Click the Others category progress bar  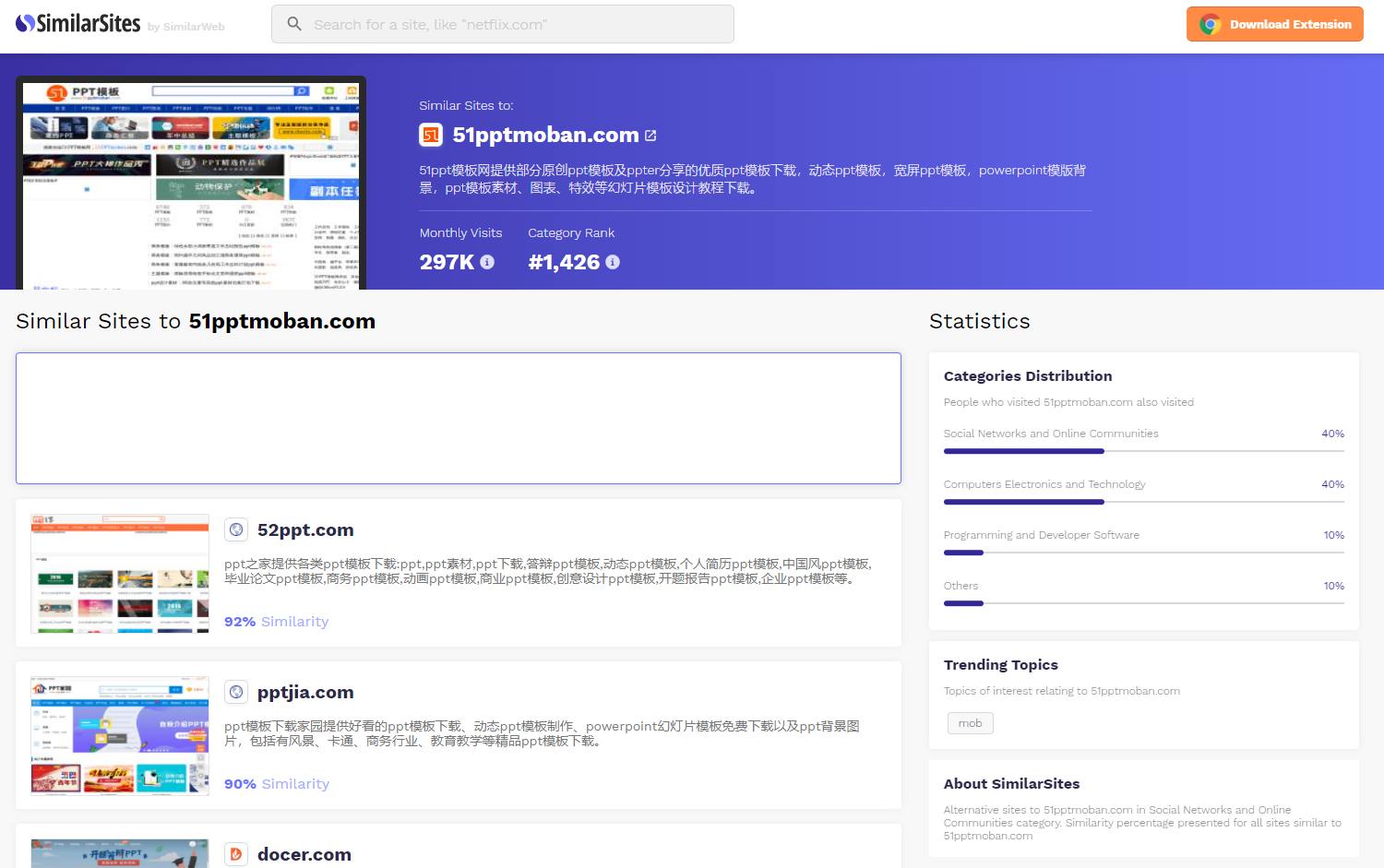(1144, 603)
